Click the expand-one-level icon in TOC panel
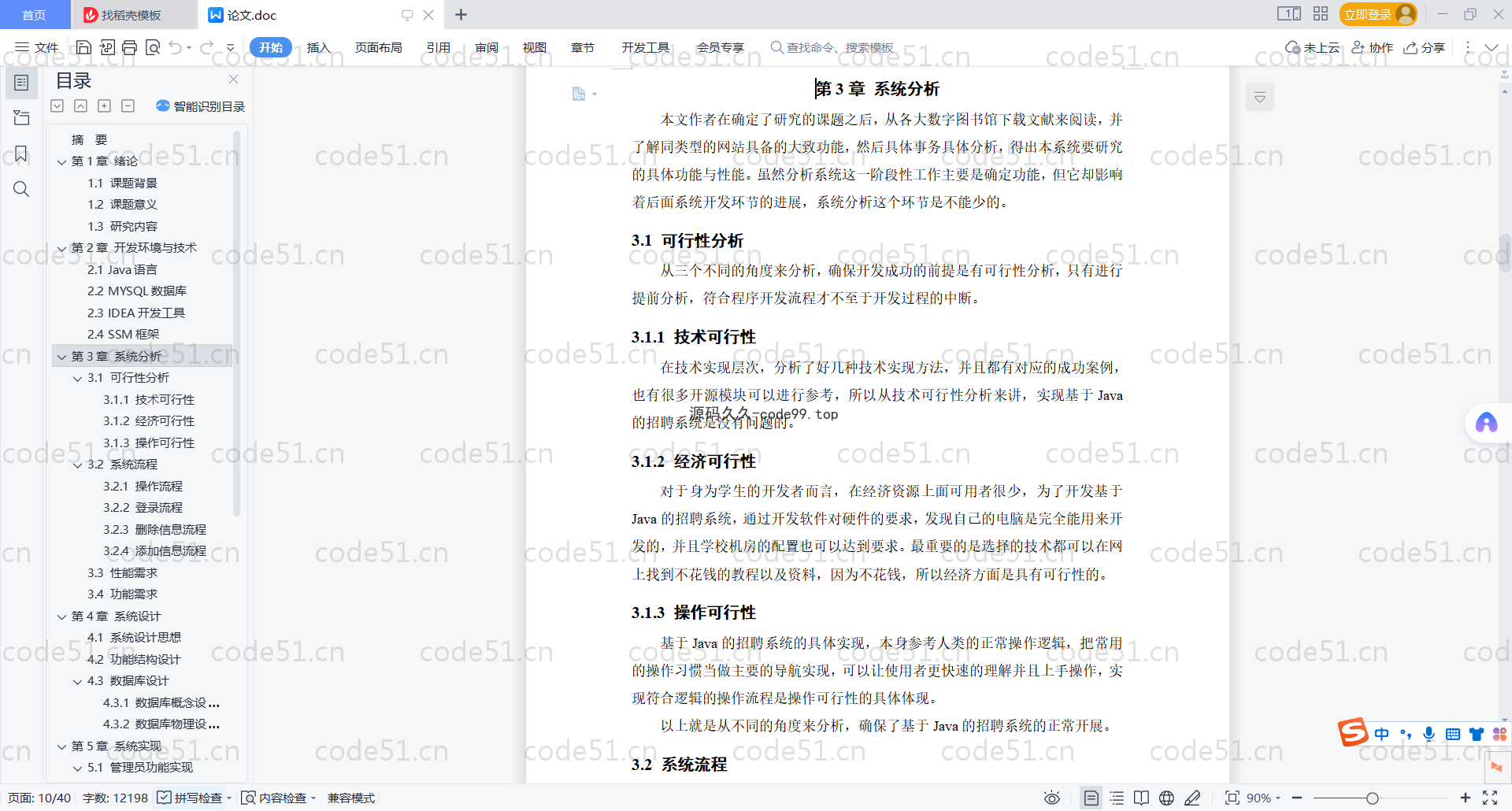Image resolution: width=1512 pixels, height=811 pixels. (57, 106)
